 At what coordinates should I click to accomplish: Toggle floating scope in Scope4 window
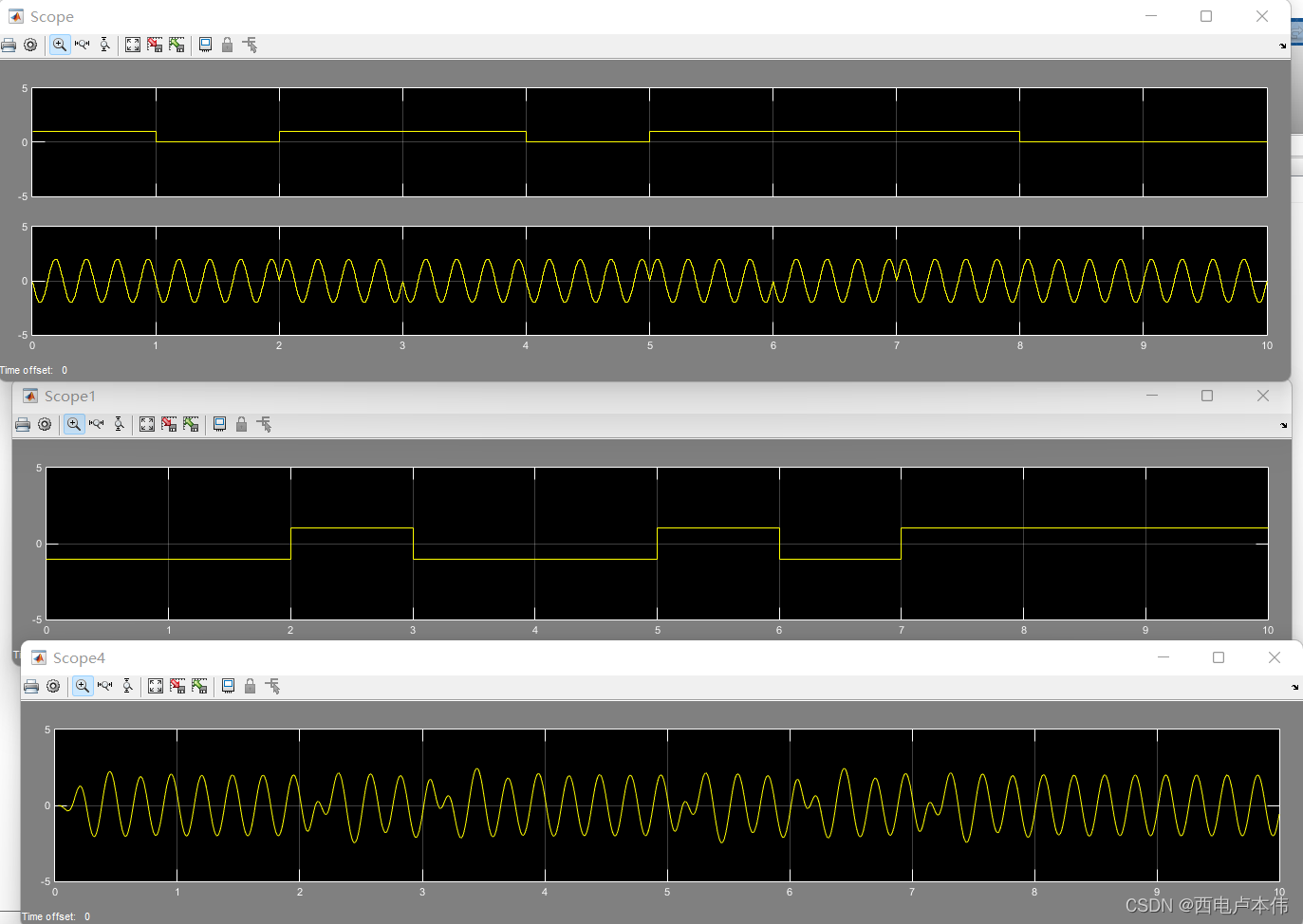(228, 686)
